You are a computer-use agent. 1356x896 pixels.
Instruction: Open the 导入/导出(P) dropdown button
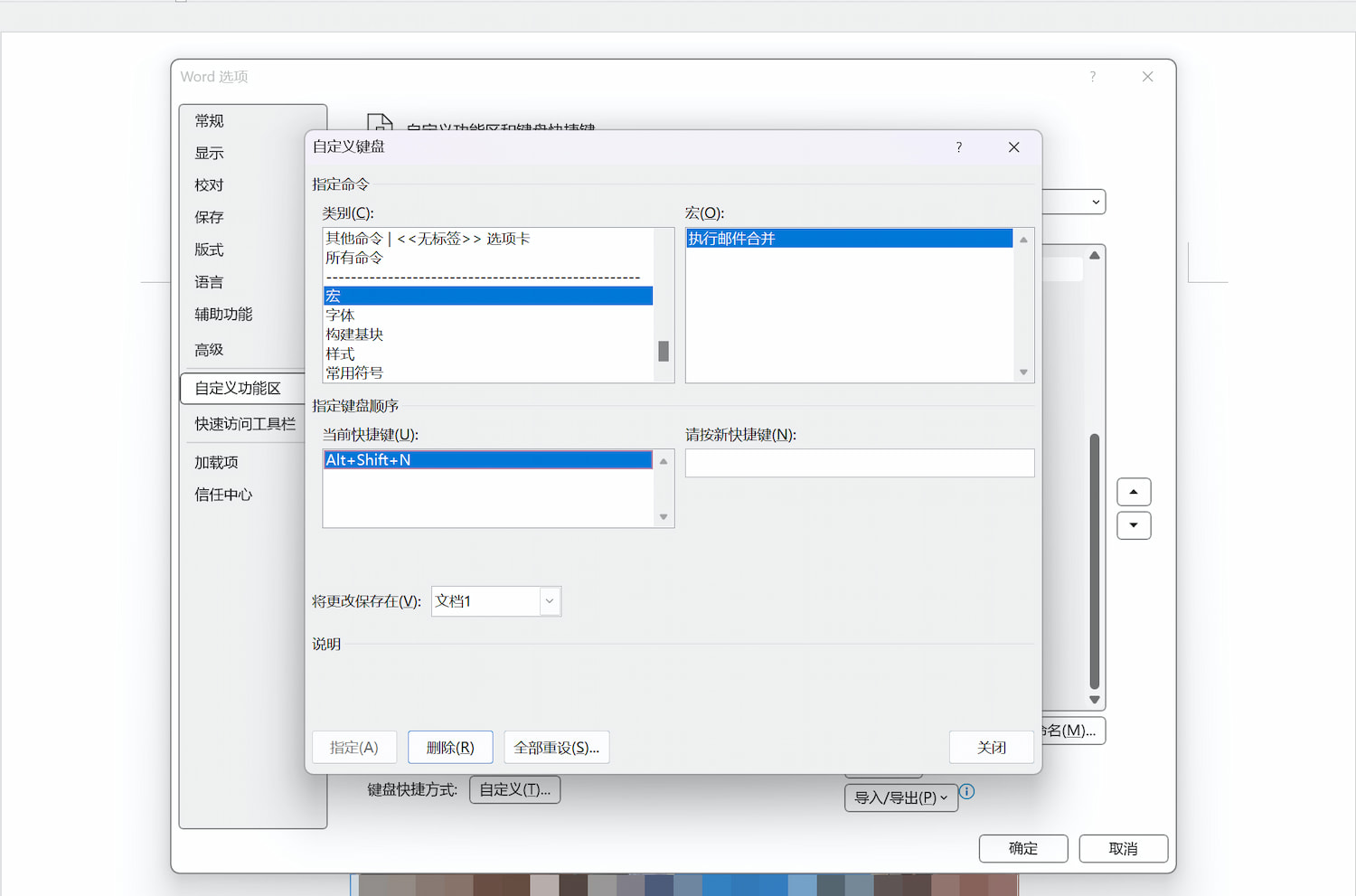point(901,797)
